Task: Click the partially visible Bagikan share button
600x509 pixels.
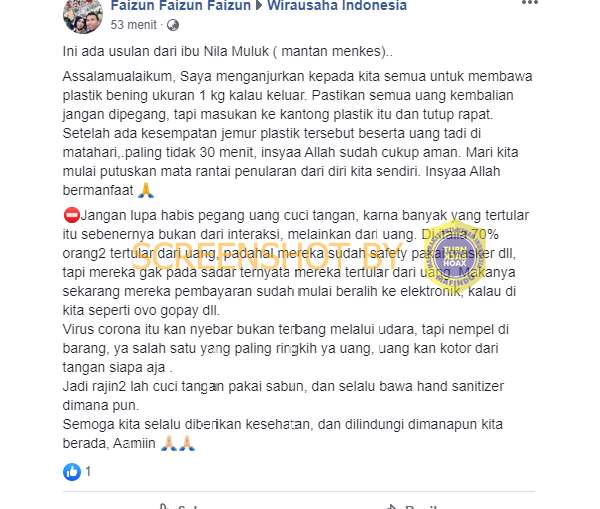Action: [x=413, y=506]
